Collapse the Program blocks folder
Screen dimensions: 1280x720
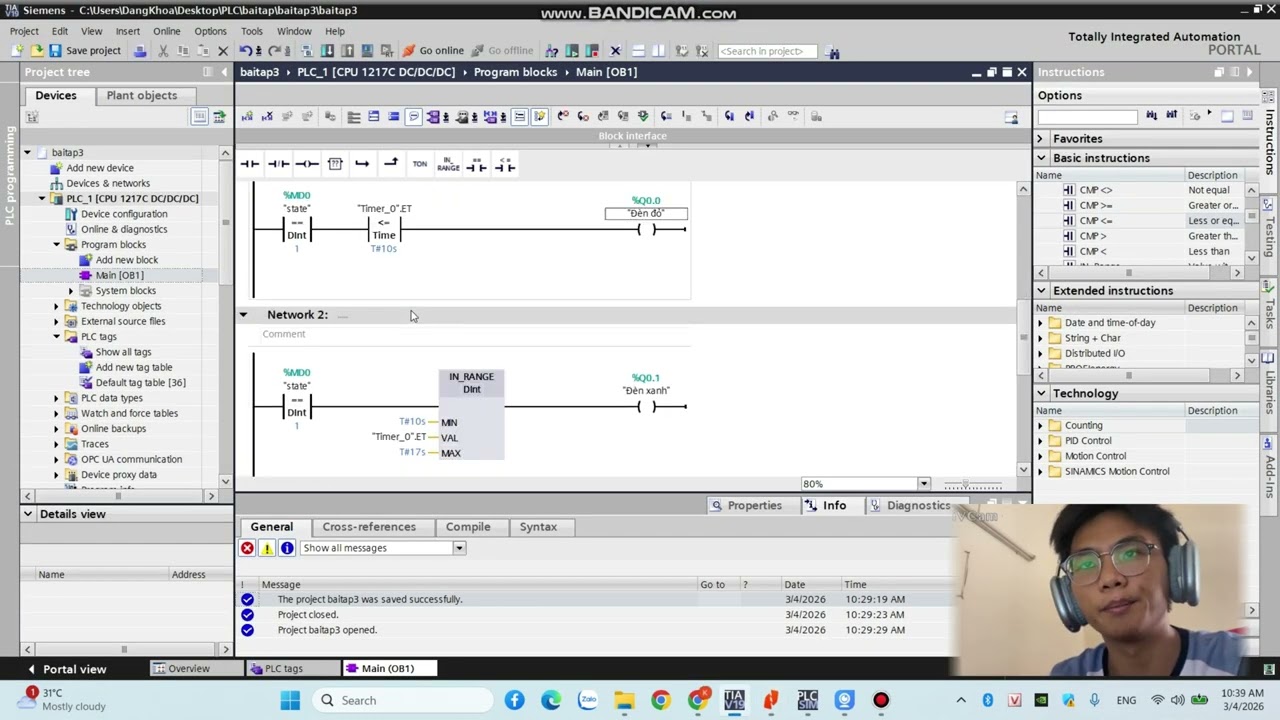pos(57,245)
